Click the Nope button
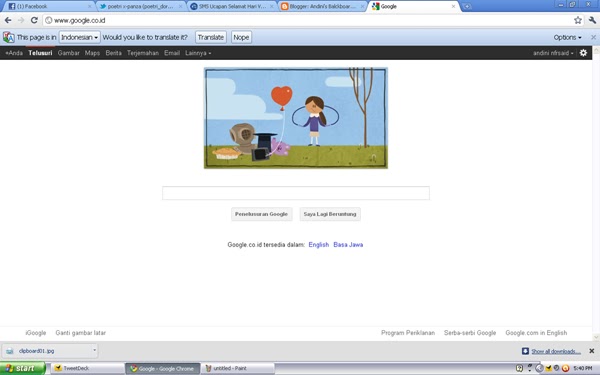The height and width of the screenshot is (375, 600). pos(241,37)
